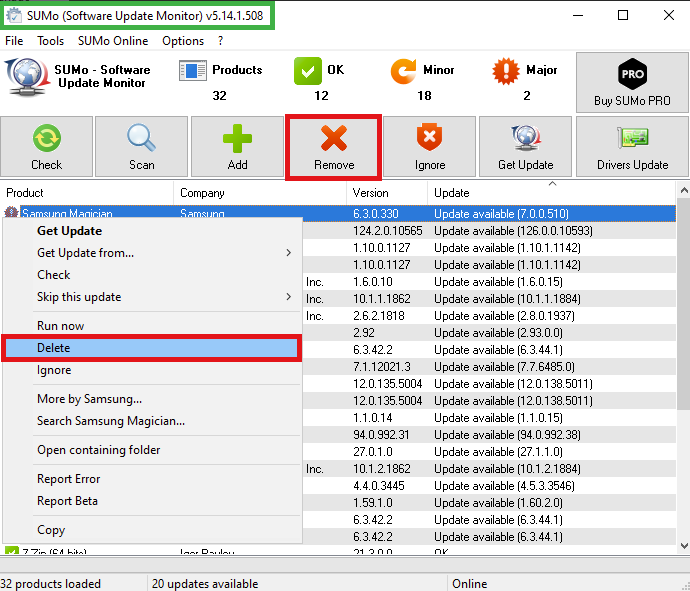The image size is (690, 591).
Task: Open Drivers Update tool
Action: 632,147
